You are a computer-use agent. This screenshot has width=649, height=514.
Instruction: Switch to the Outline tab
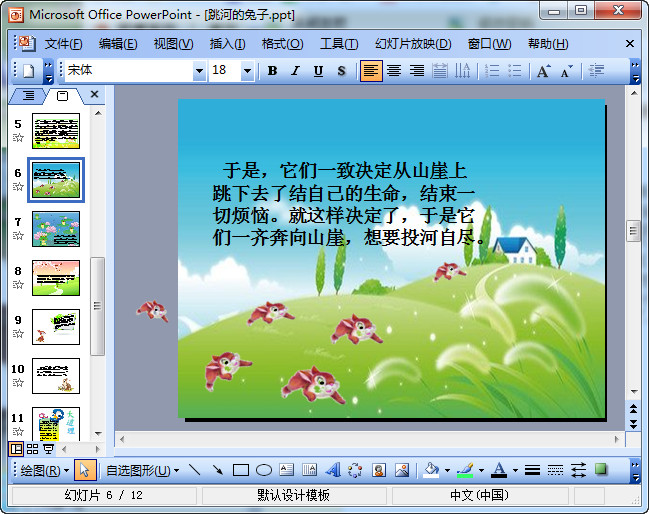28,96
